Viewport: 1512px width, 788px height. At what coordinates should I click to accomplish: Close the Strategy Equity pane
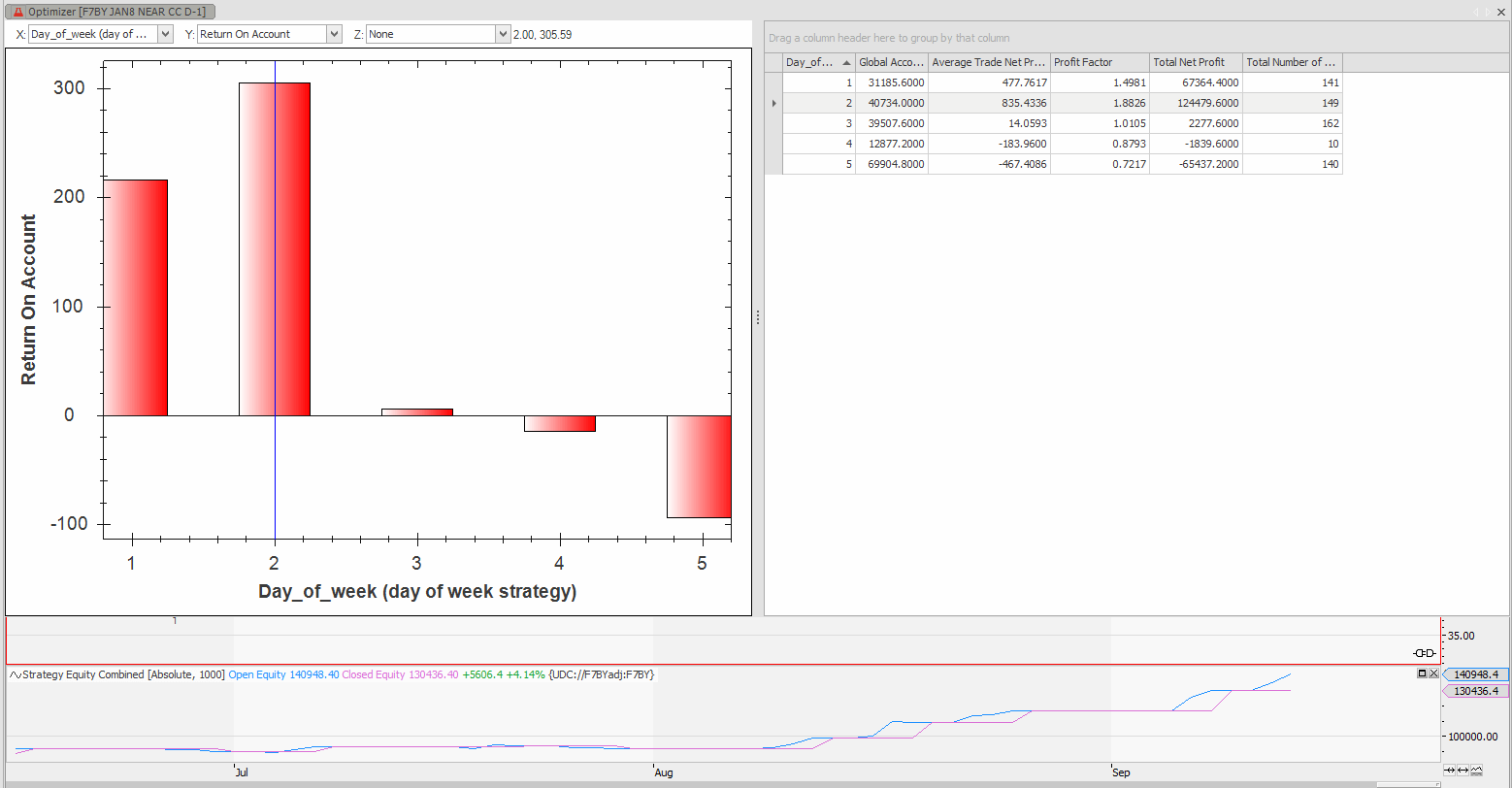pos(1433,673)
